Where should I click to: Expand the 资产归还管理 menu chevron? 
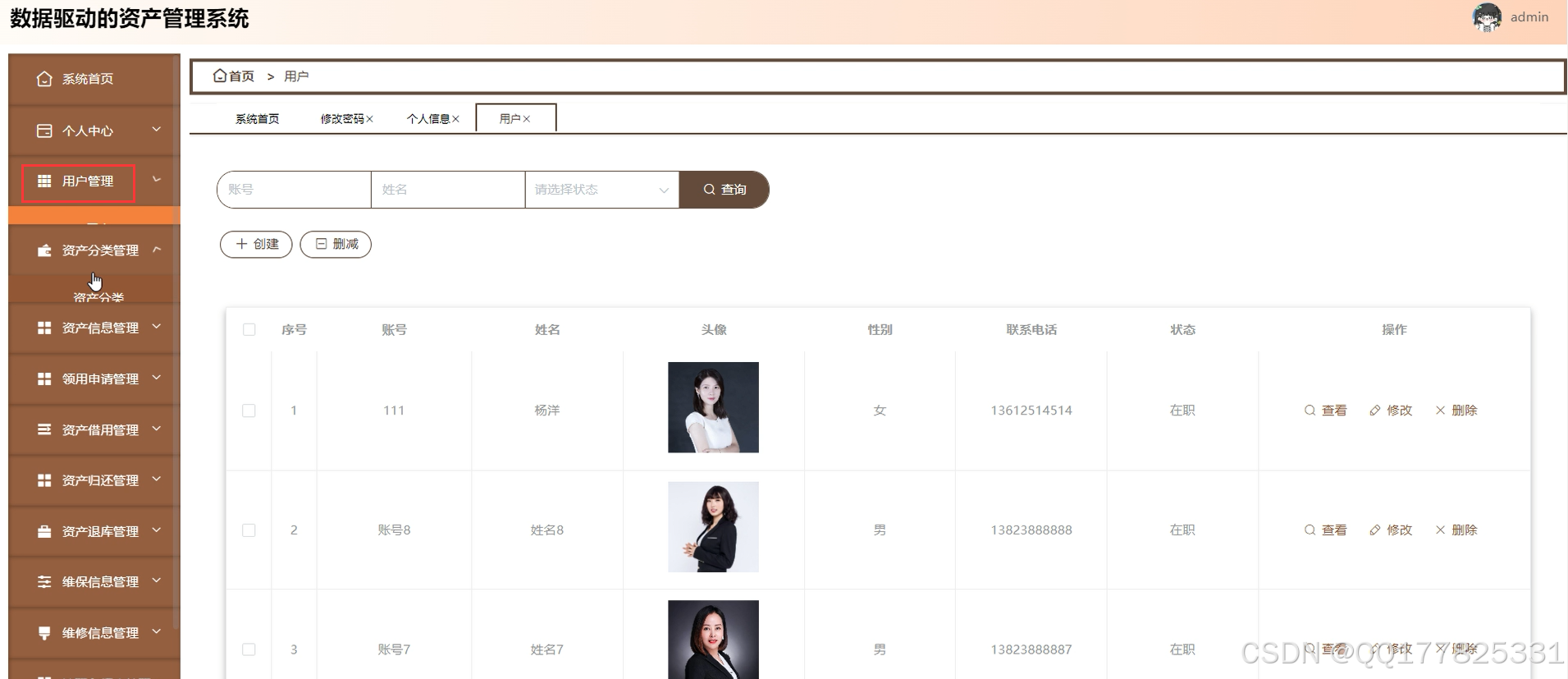coord(157,479)
